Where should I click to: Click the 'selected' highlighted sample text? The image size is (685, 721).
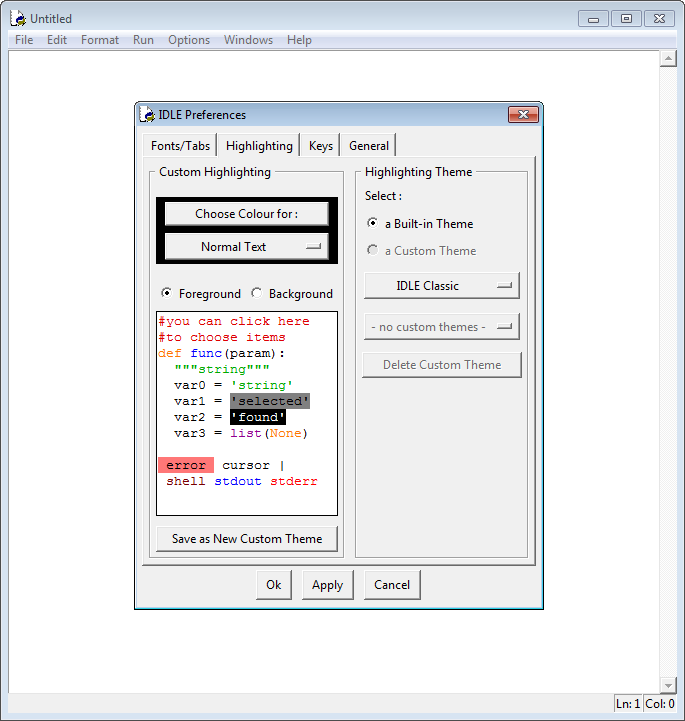[270, 401]
